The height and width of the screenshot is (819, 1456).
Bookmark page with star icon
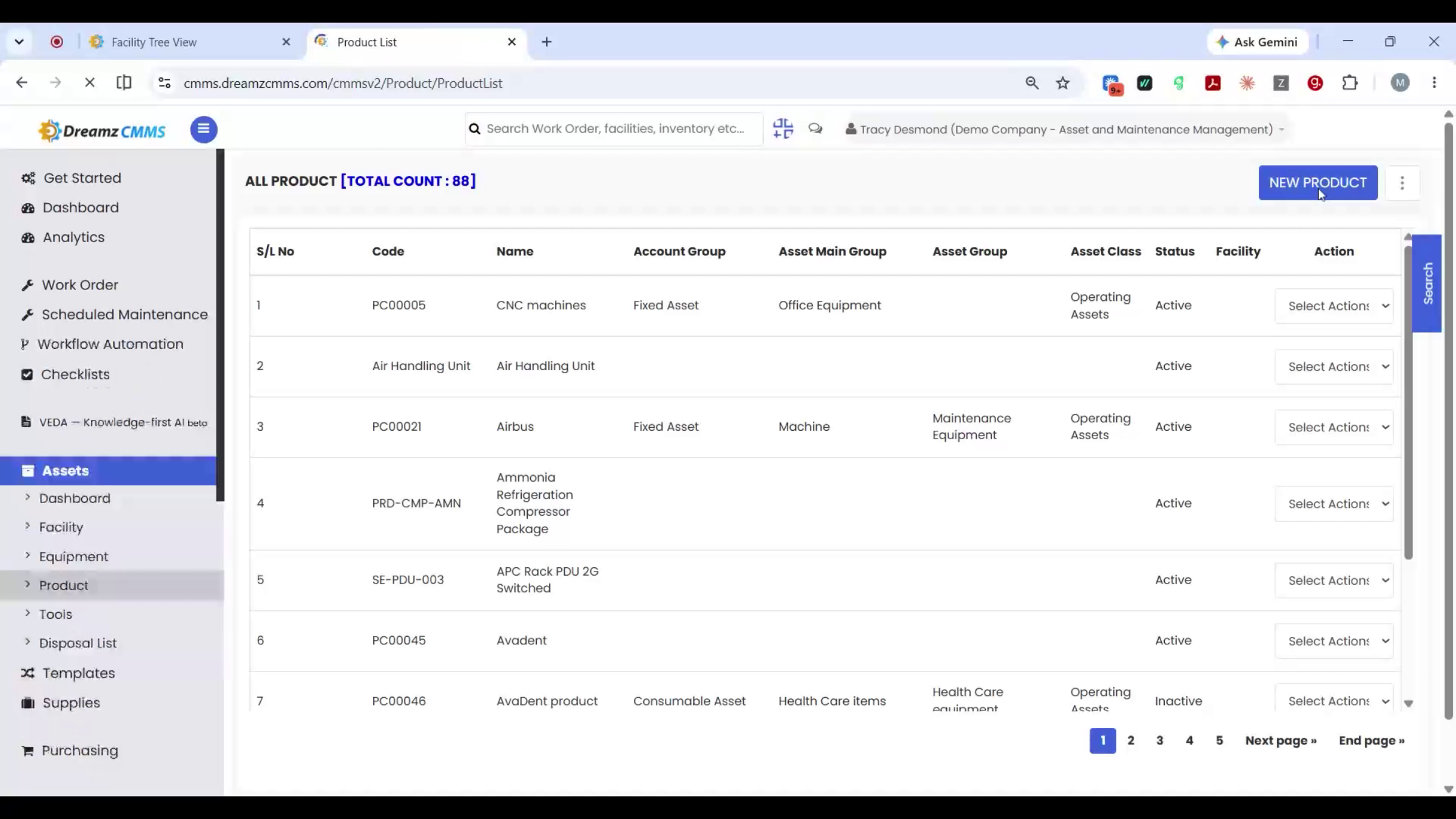[1062, 83]
